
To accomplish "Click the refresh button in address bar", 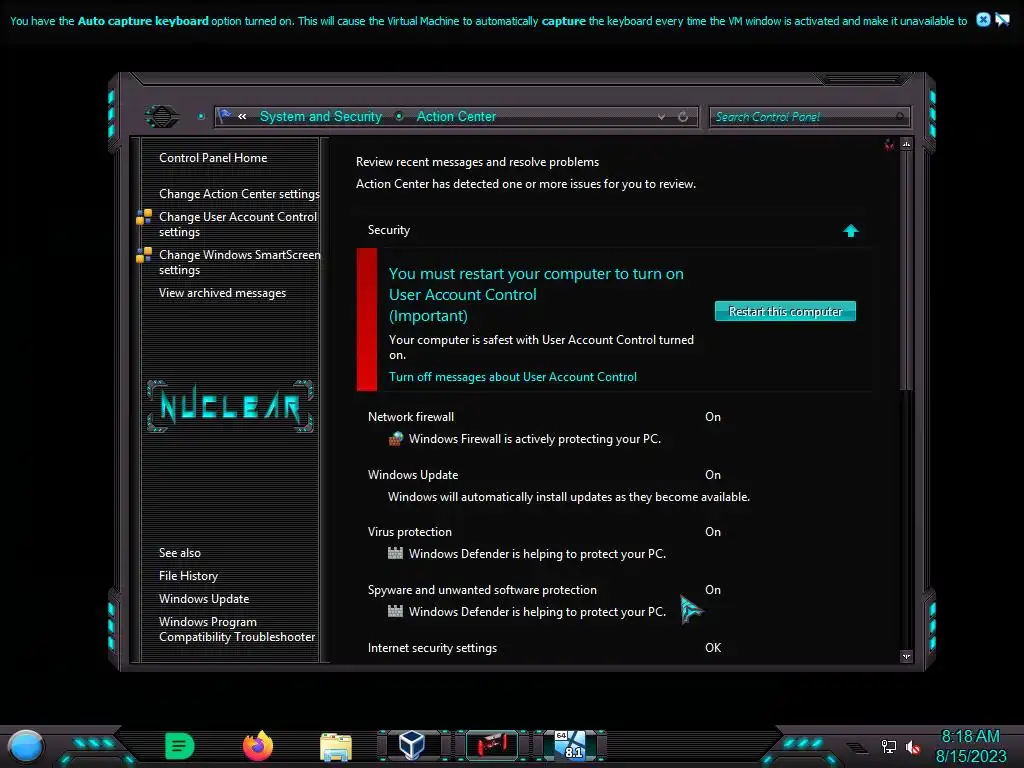I will (x=683, y=117).
